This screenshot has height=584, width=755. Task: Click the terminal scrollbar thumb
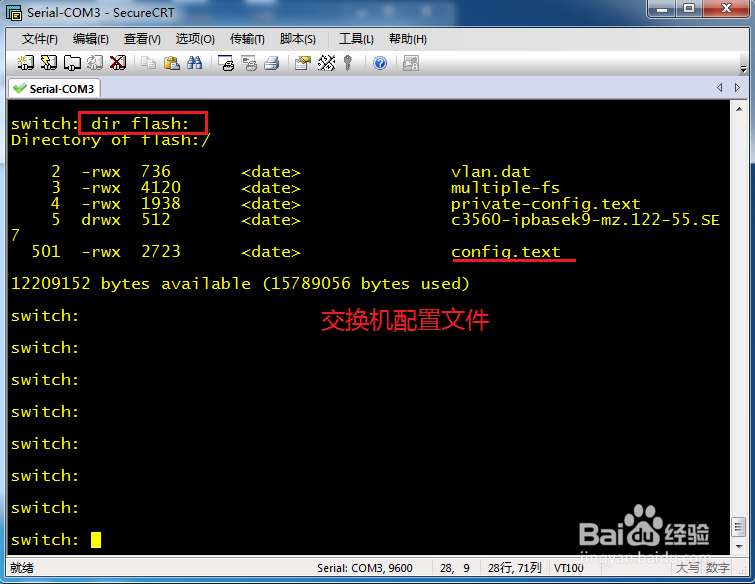[739, 527]
